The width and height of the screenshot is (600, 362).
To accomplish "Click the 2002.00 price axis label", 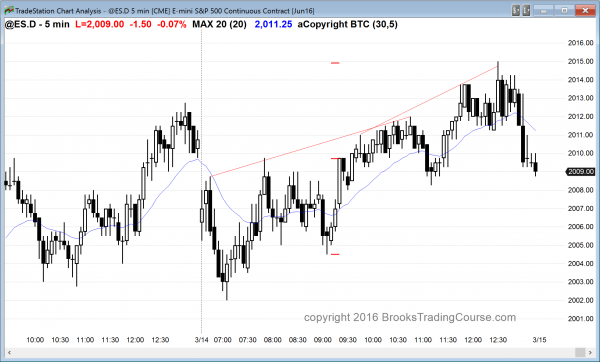I will pos(580,300).
